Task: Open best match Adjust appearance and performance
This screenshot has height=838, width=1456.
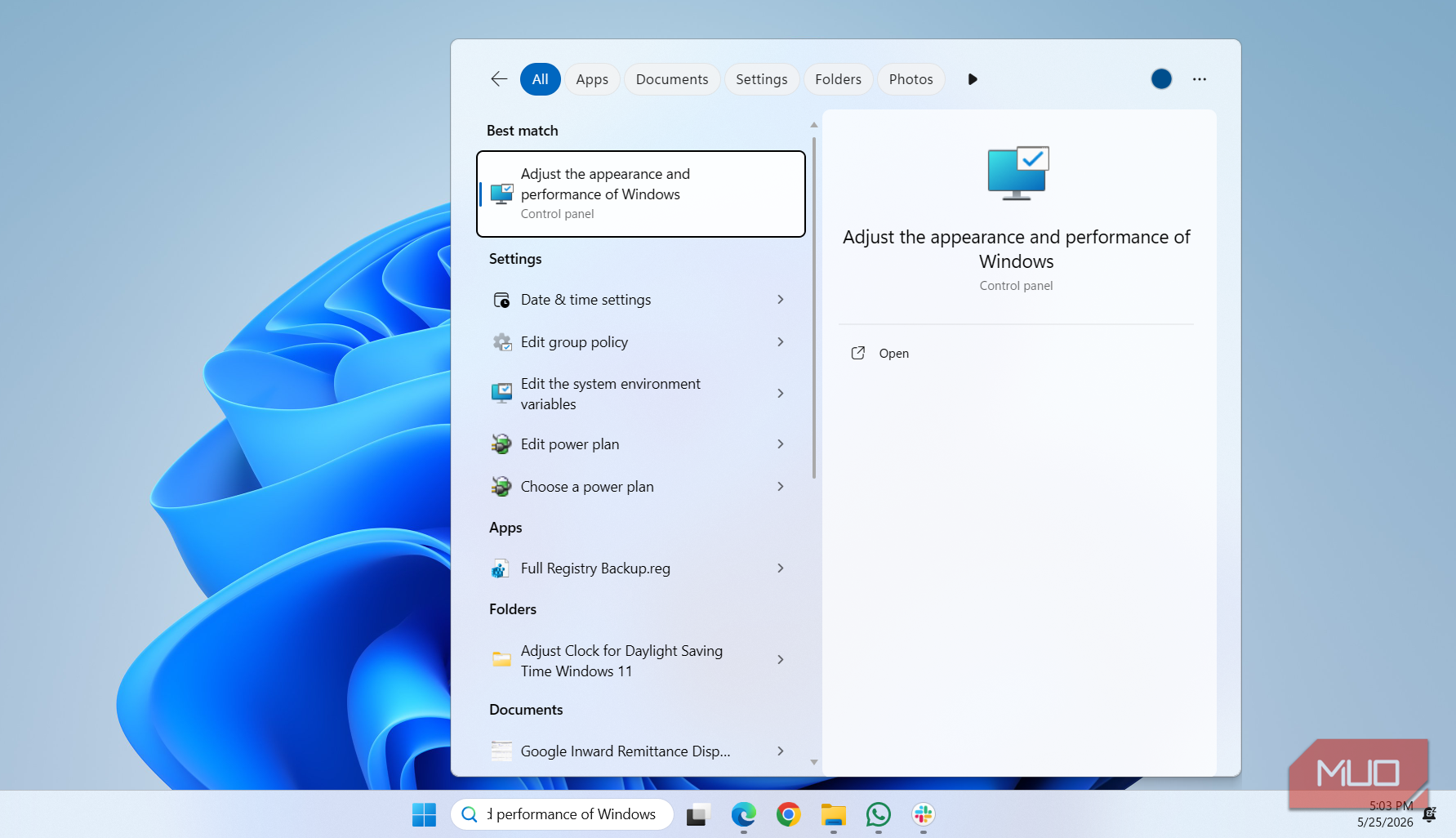Action: point(641,194)
